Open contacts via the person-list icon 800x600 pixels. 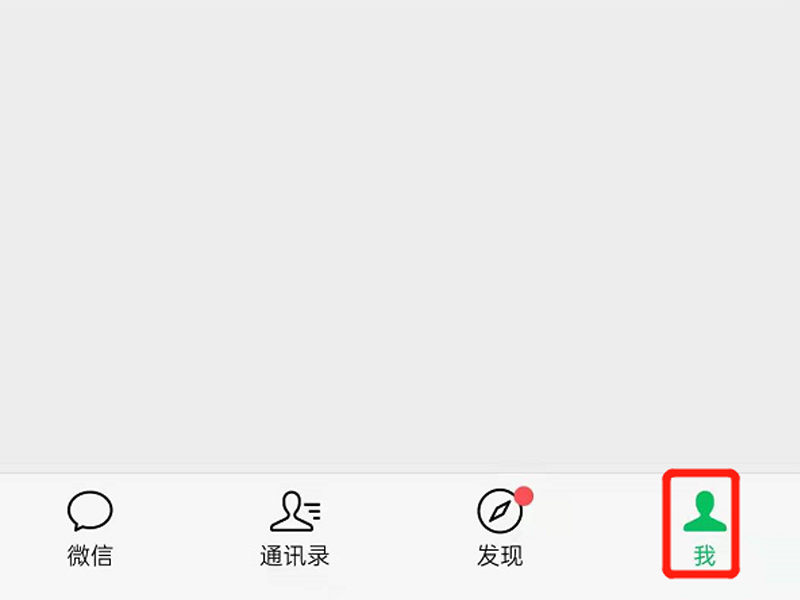295,511
